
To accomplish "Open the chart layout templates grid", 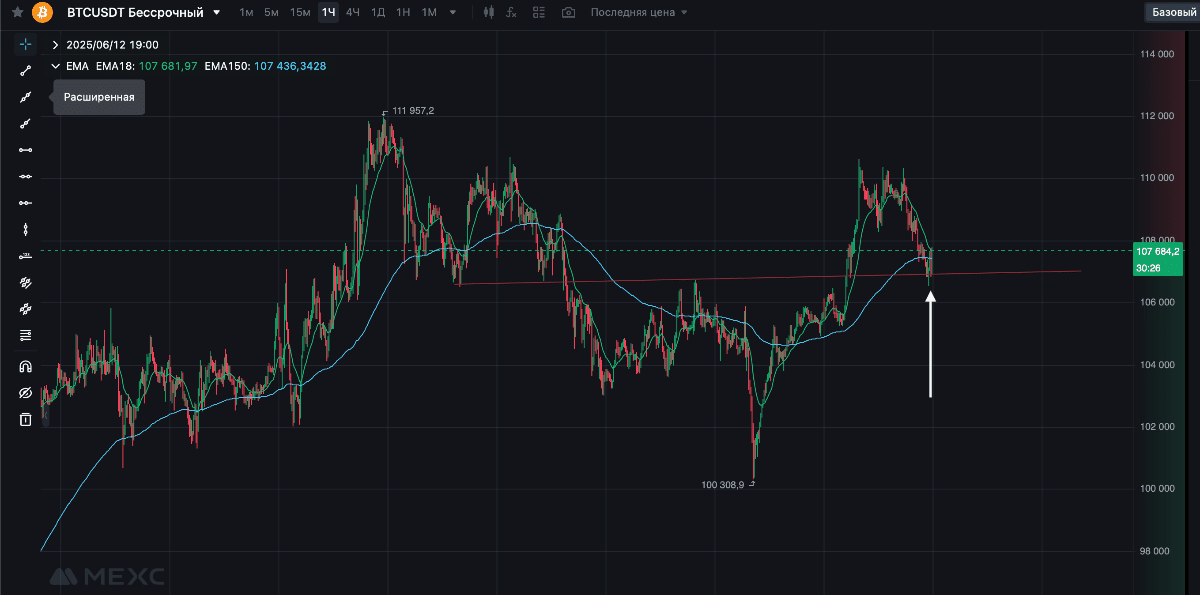I will click(x=540, y=13).
